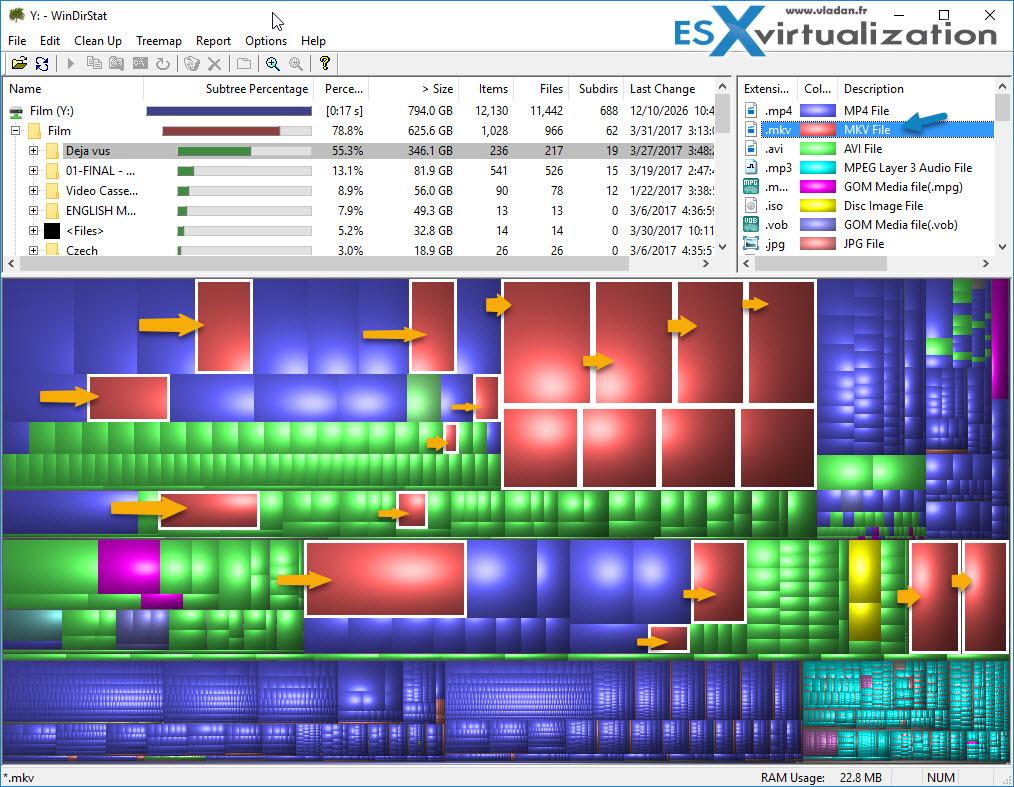Open the Treemap menu

click(158, 41)
